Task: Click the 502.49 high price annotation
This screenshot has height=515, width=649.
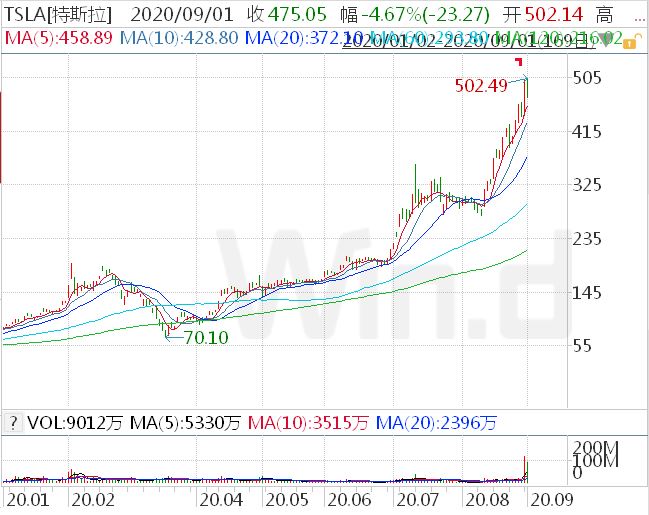Action: point(481,86)
